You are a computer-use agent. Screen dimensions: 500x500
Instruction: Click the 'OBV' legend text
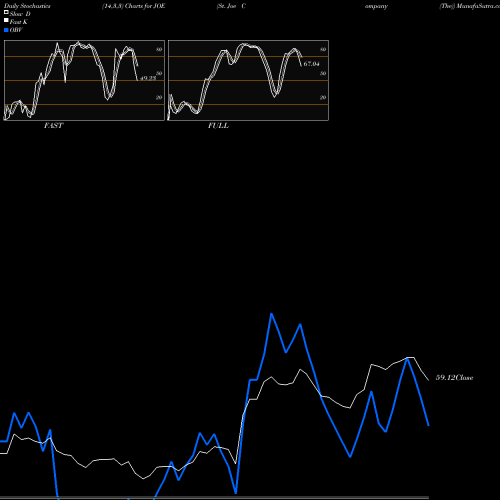(16, 30)
